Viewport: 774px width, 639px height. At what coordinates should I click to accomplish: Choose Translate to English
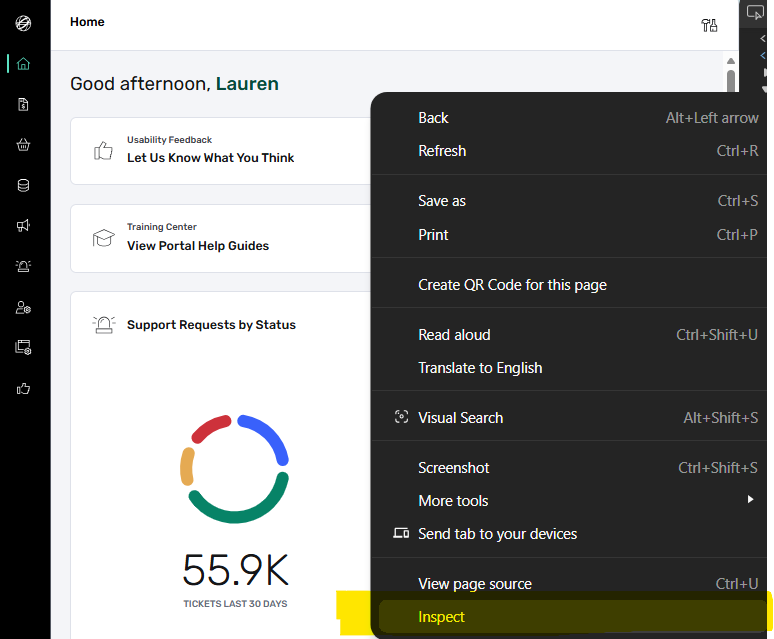click(569, 368)
